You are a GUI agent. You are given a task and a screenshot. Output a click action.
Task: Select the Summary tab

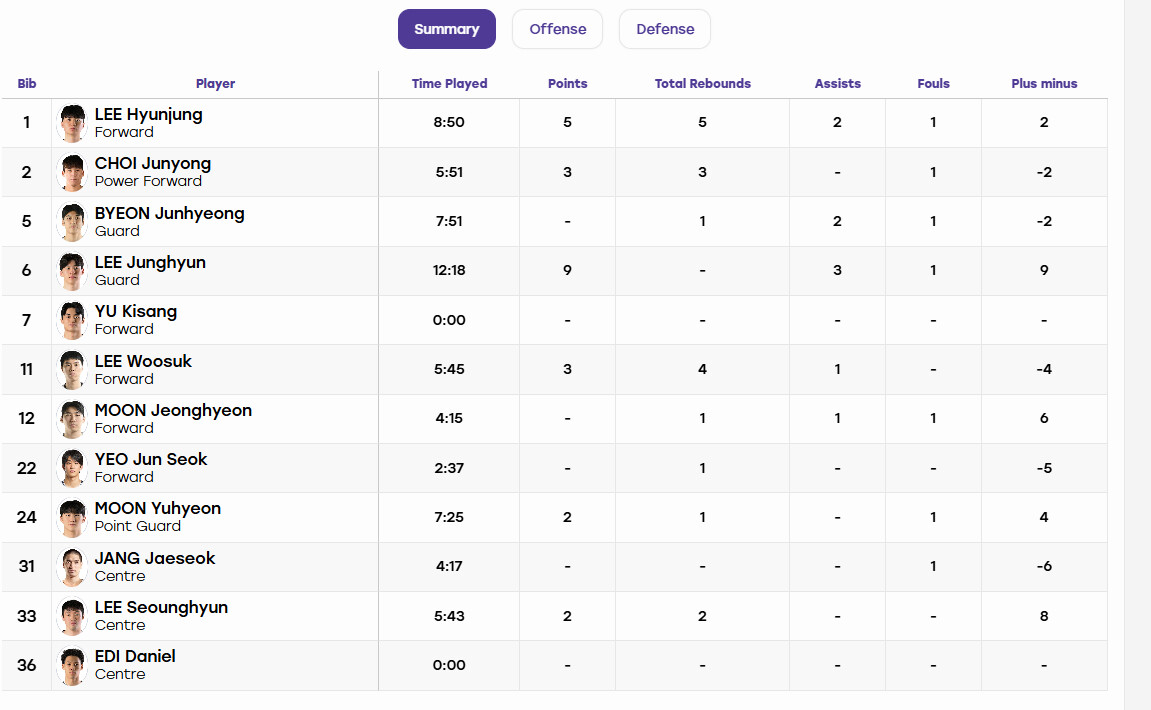(x=446, y=29)
